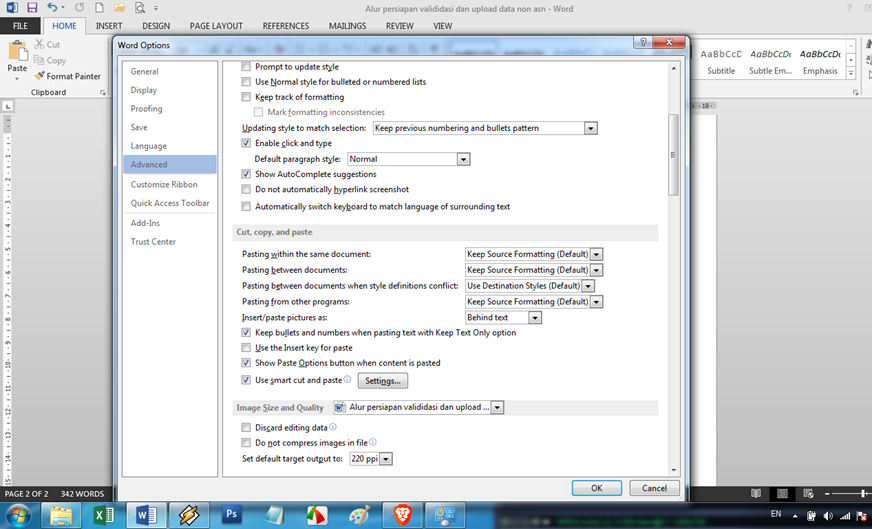Viewport: 872px width, 529px height.
Task: Click info icon next to Do not compress images
Action: (x=373, y=442)
